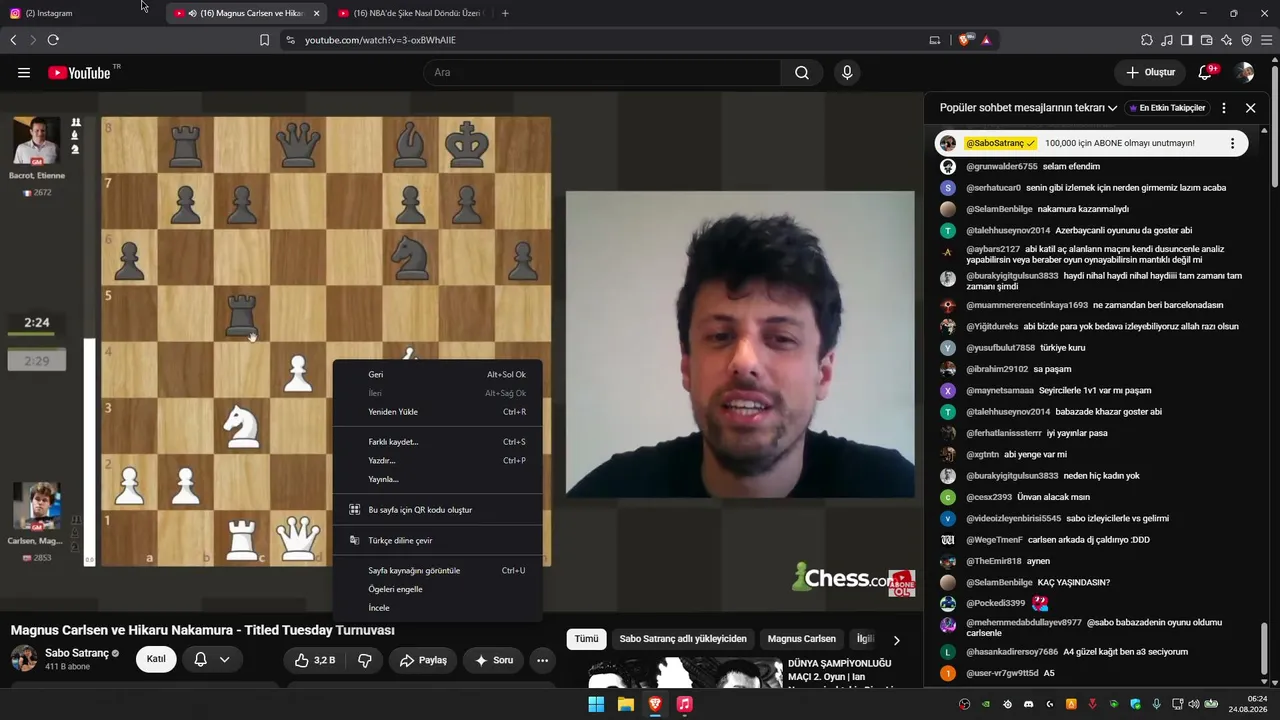Click the Katıl join button

[157, 659]
